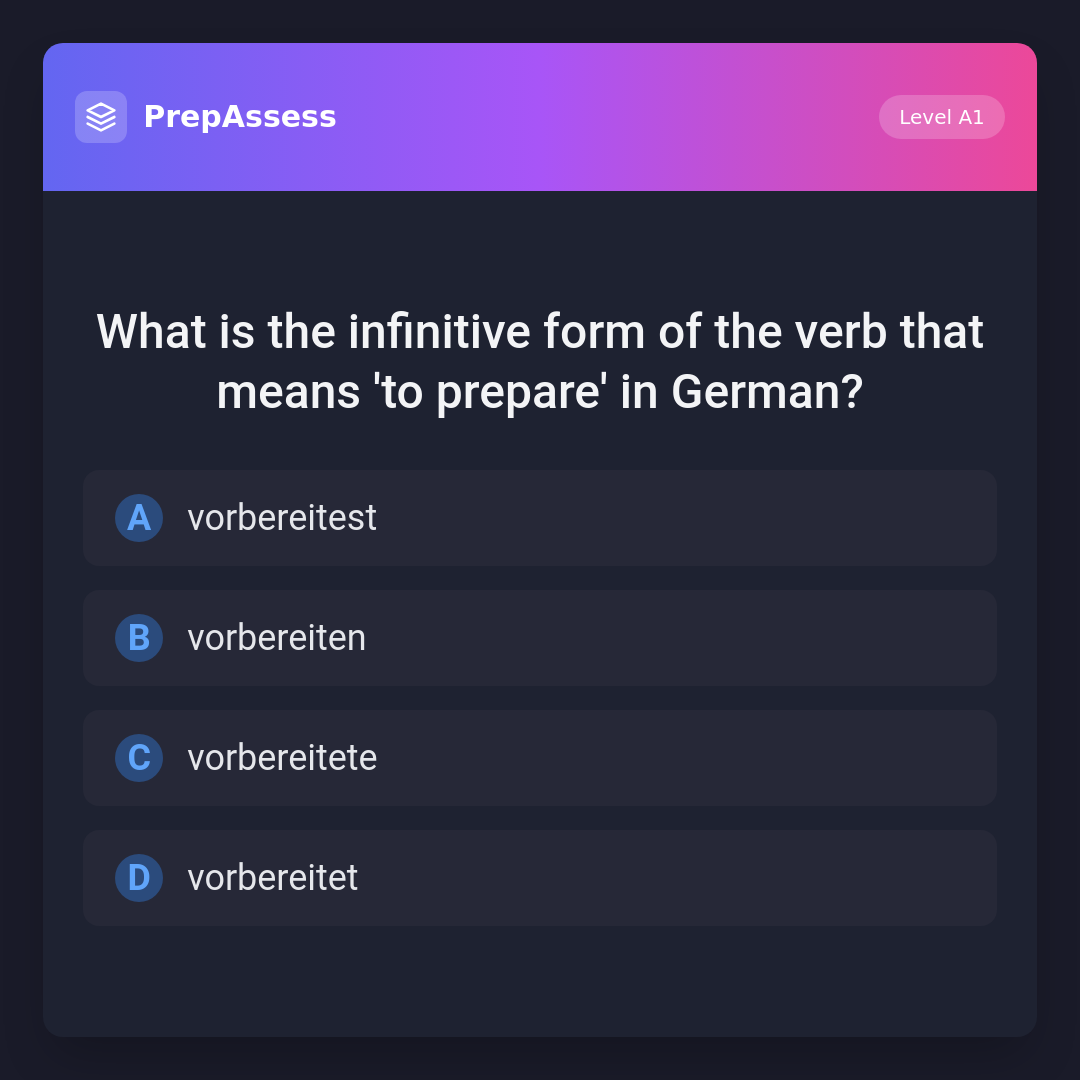The image size is (1080, 1080).
Task: Click the PrepAssess stacked layers logo icon
Action: pos(101,117)
